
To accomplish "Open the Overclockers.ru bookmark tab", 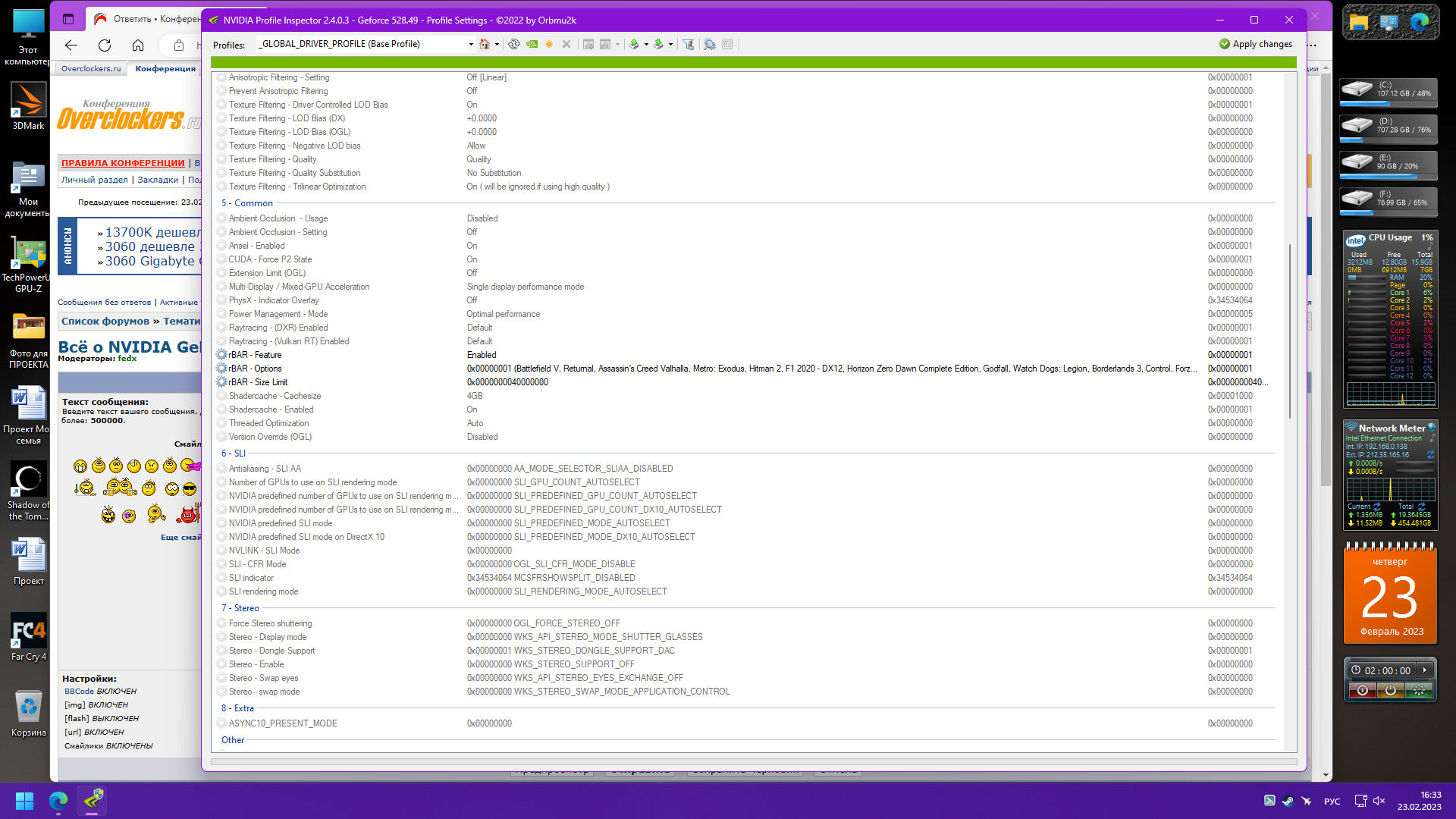I will [x=91, y=68].
